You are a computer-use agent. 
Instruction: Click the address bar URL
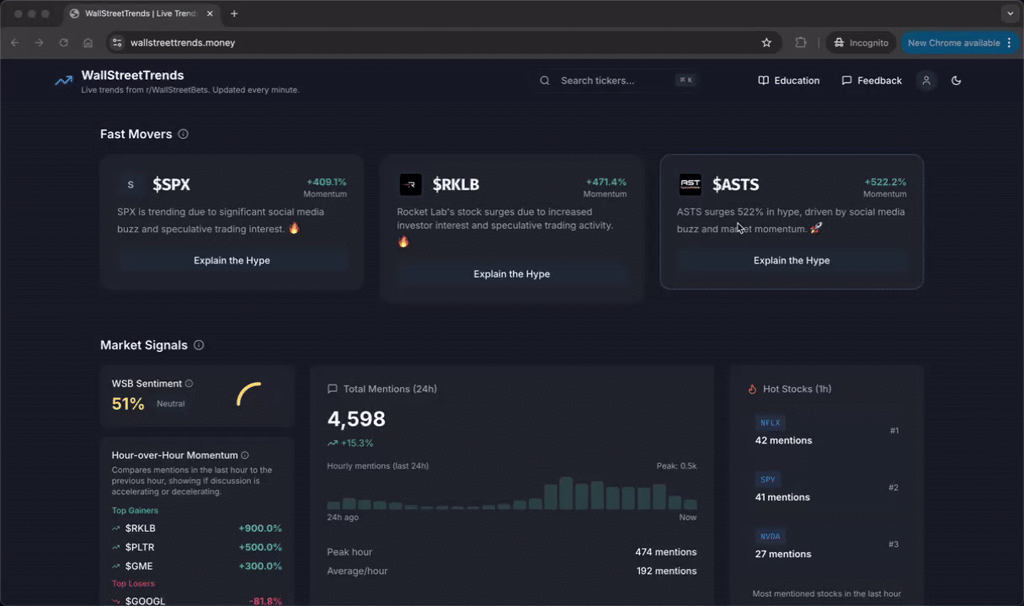pyautogui.click(x=183, y=42)
